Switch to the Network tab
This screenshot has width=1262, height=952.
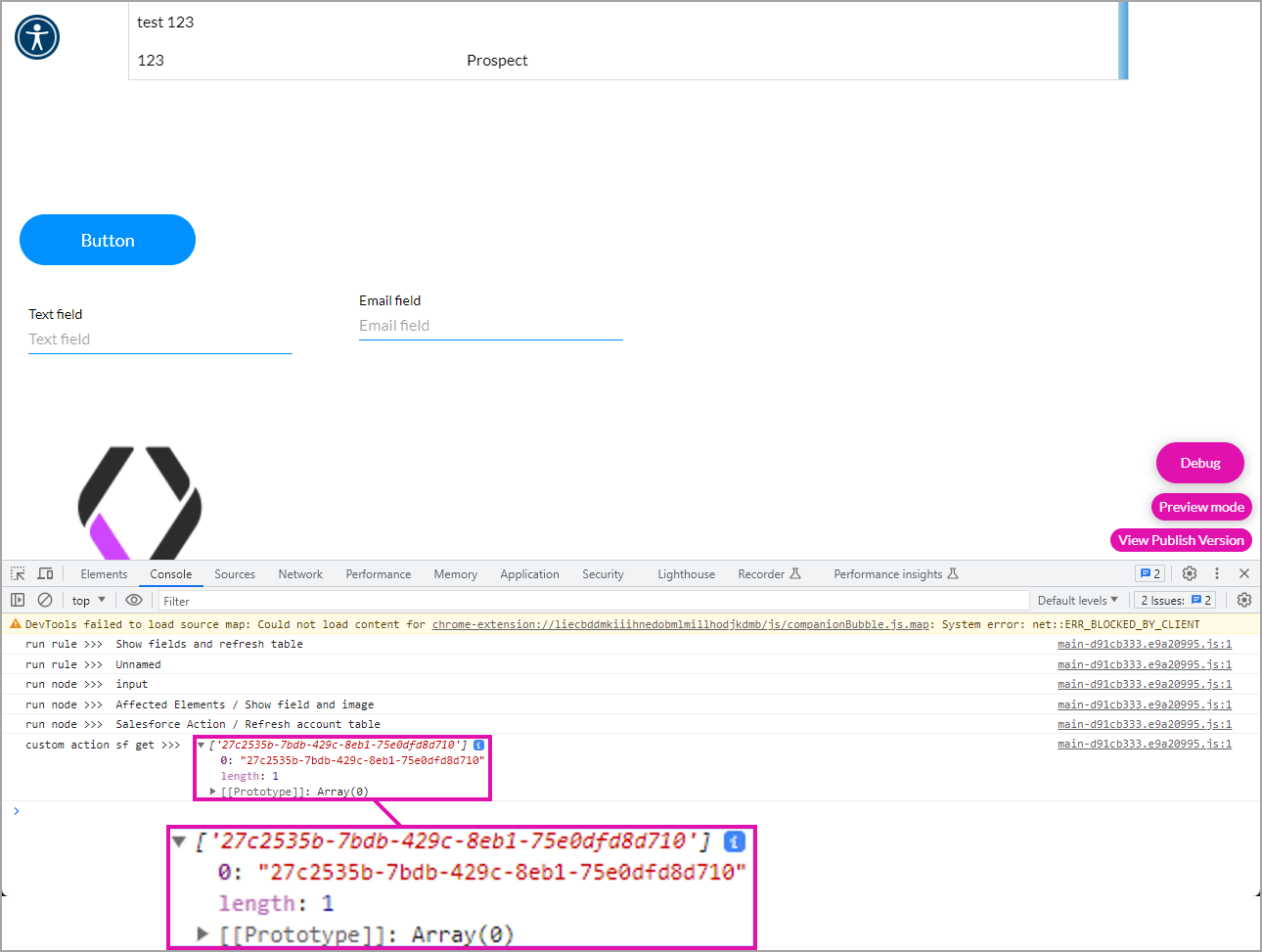click(x=300, y=574)
